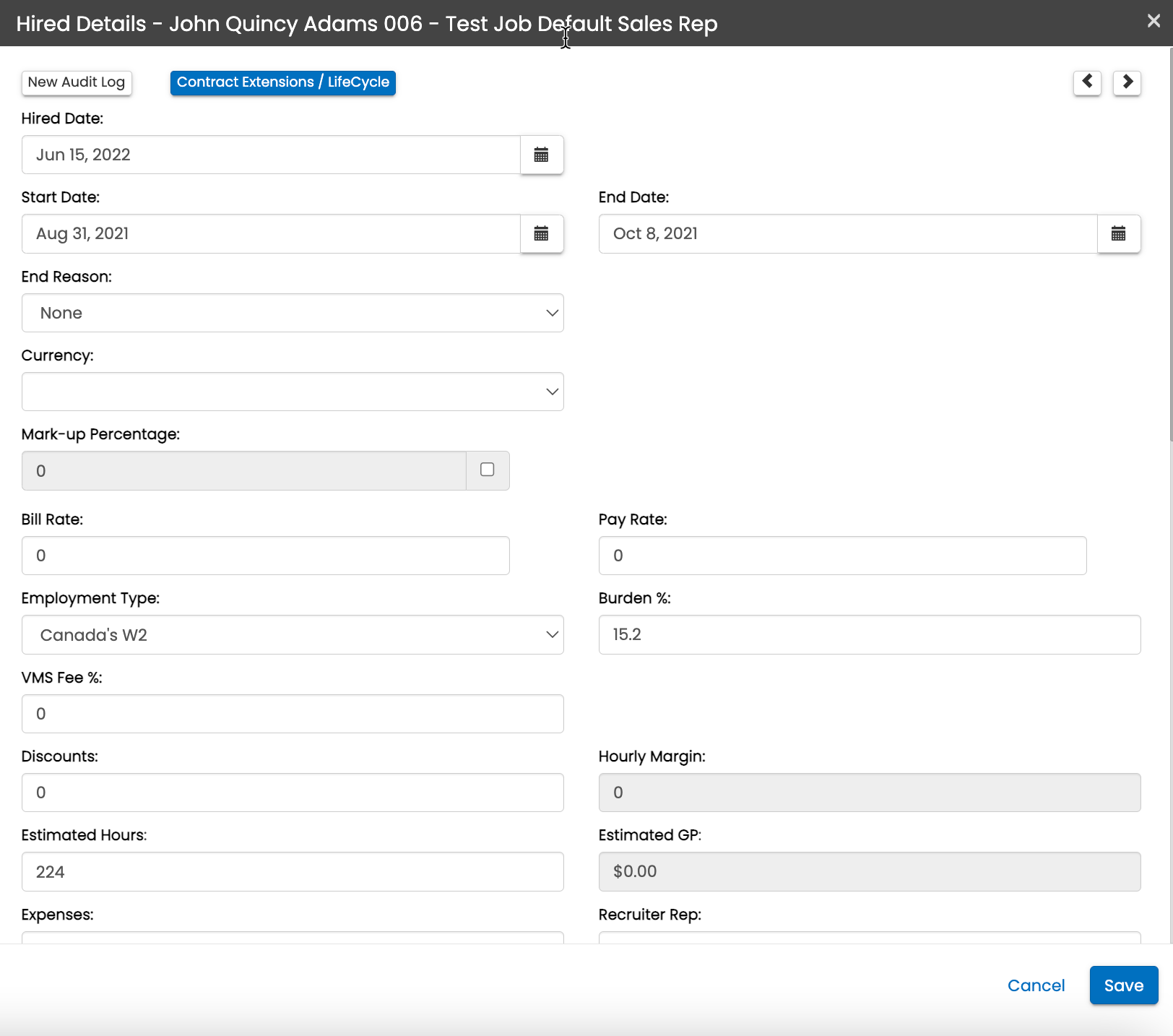
Task: Focus the Start Date field
Action: click(271, 233)
